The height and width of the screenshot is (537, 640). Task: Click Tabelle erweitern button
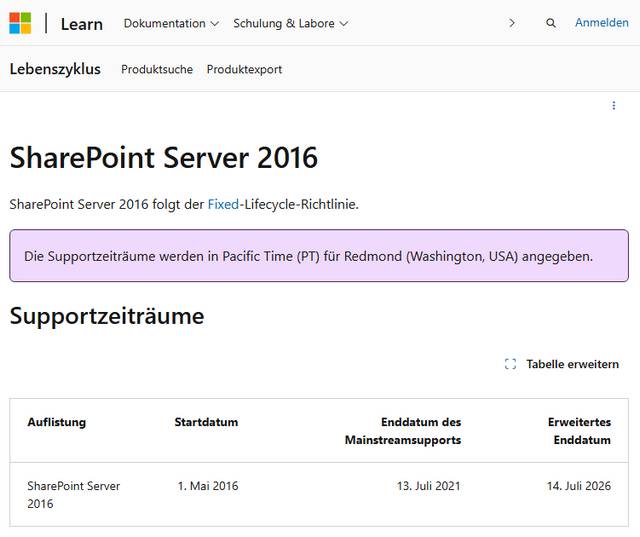tap(562, 364)
